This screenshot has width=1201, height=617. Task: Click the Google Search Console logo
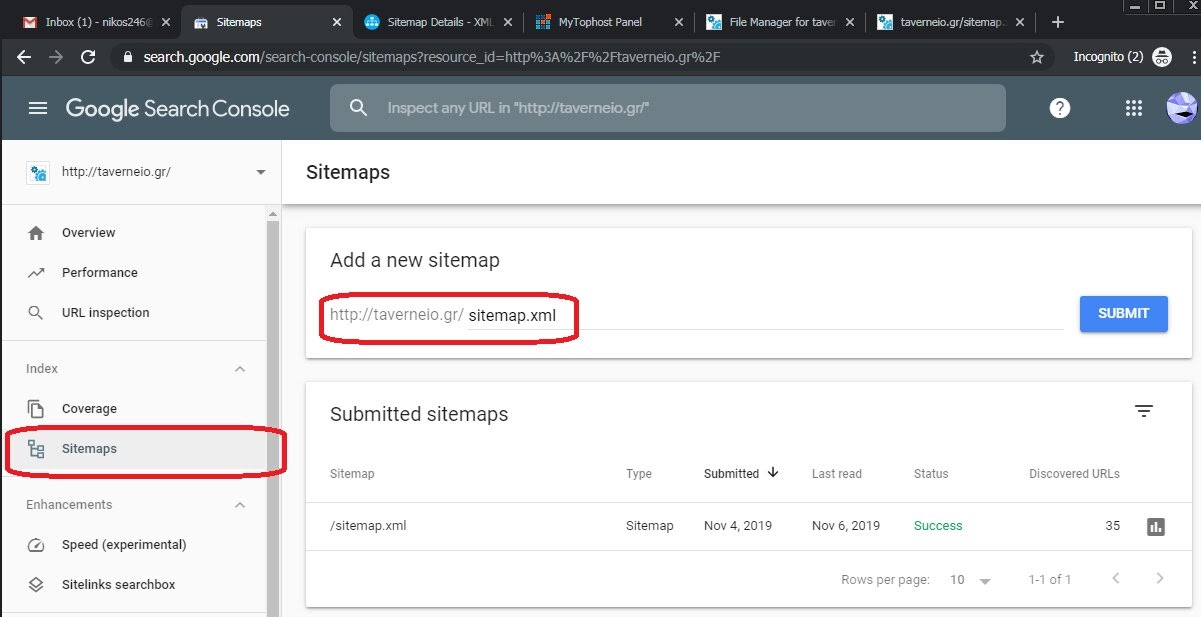[178, 108]
